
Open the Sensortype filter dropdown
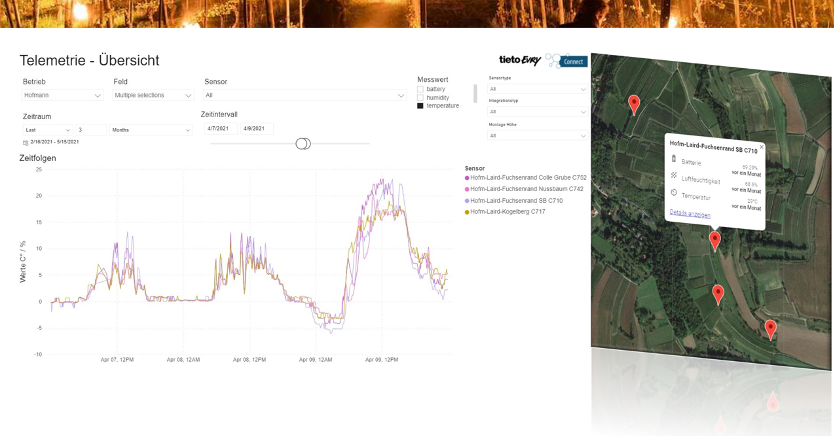[536, 88]
